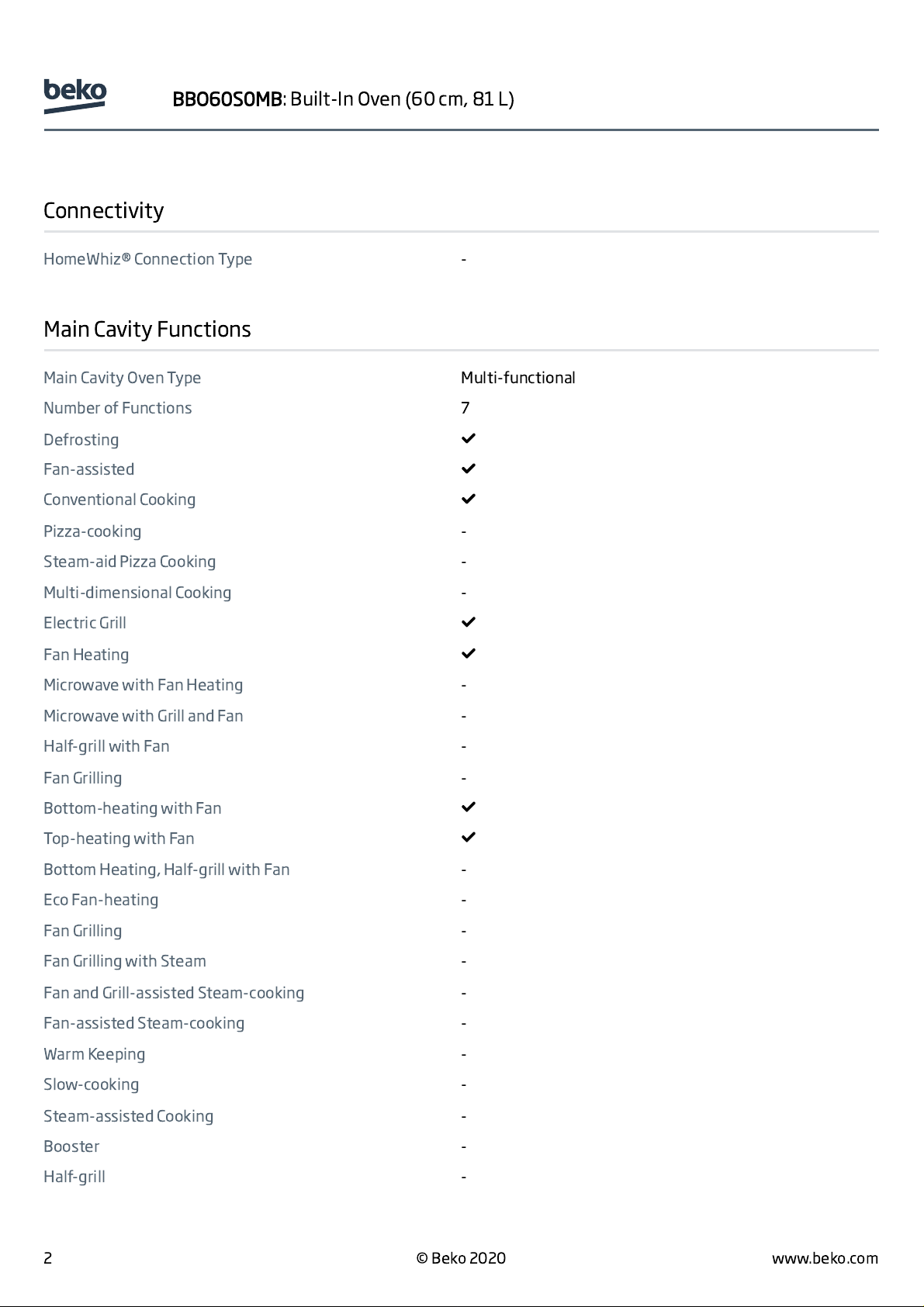Click the Main Cavity Functions heading
Screen dimensions: 924x1307
tap(147, 330)
